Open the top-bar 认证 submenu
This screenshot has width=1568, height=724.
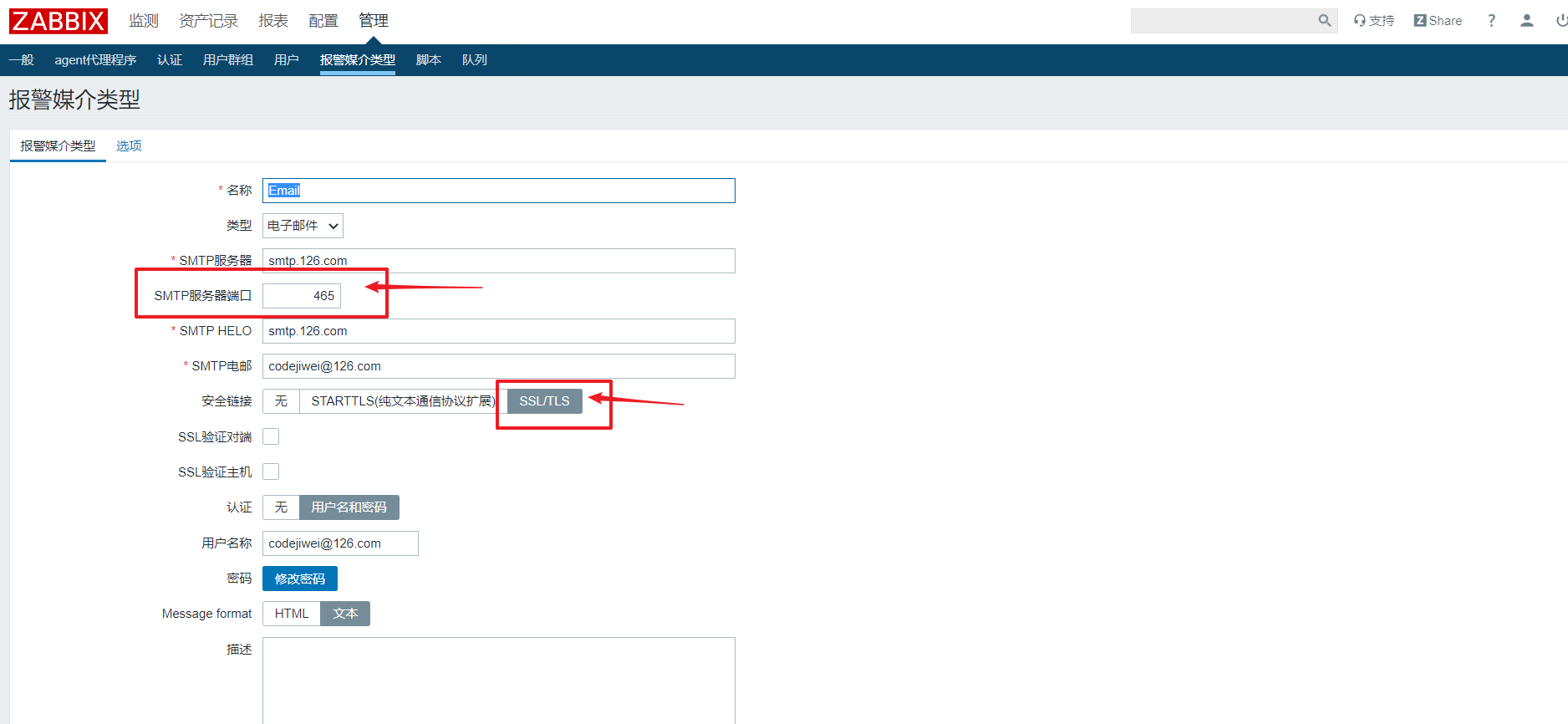click(x=170, y=60)
